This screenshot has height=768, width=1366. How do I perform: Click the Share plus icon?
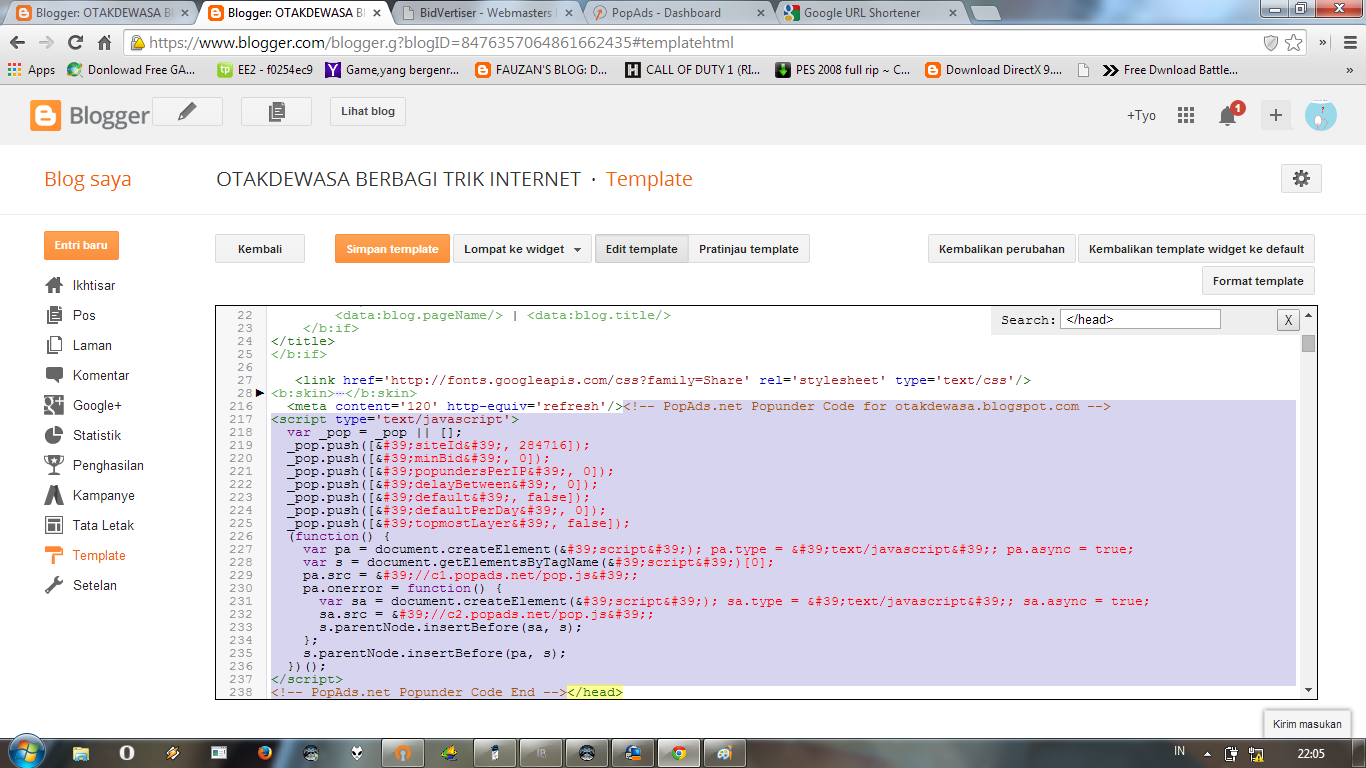(x=1275, y=115)
